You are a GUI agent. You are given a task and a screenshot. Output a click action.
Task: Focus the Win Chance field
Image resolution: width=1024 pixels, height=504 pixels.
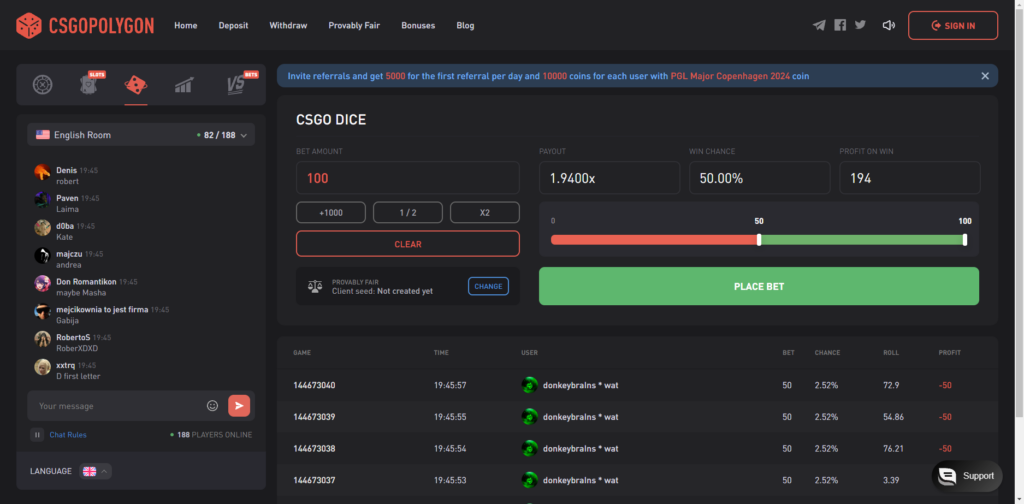point(760,178)
